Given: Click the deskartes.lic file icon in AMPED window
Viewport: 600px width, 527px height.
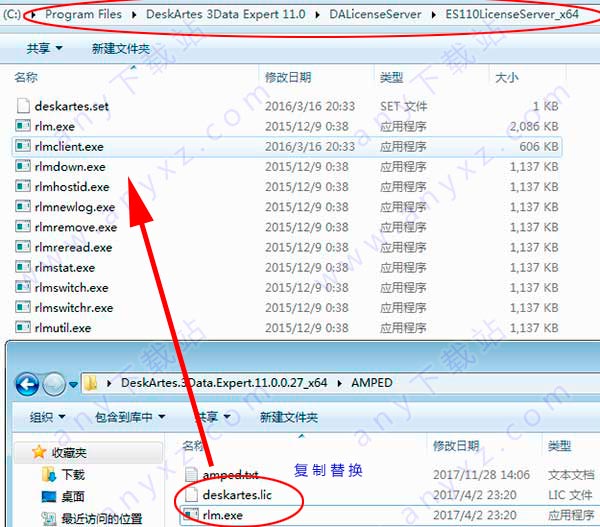Looking at the screenshot, I should [x=191, y=494].
